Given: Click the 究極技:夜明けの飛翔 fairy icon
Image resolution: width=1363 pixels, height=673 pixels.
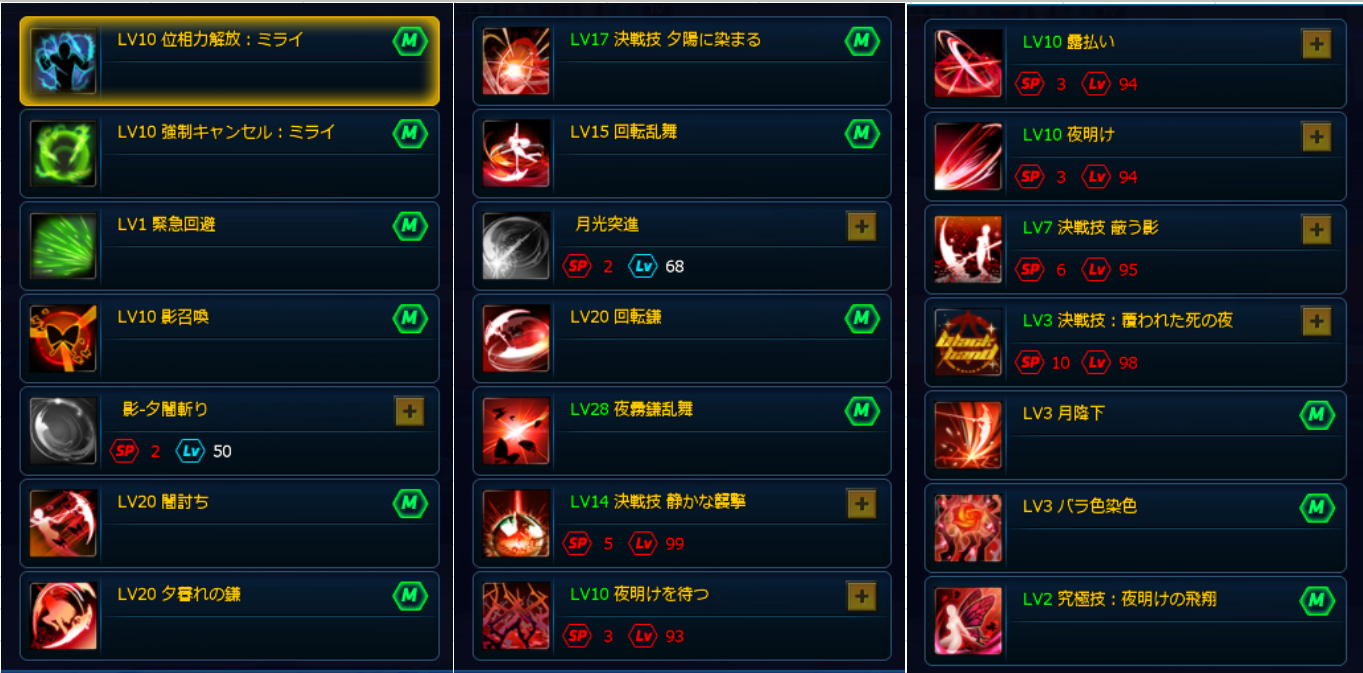Looking at the screenshot, I should [x=968, y=620].
